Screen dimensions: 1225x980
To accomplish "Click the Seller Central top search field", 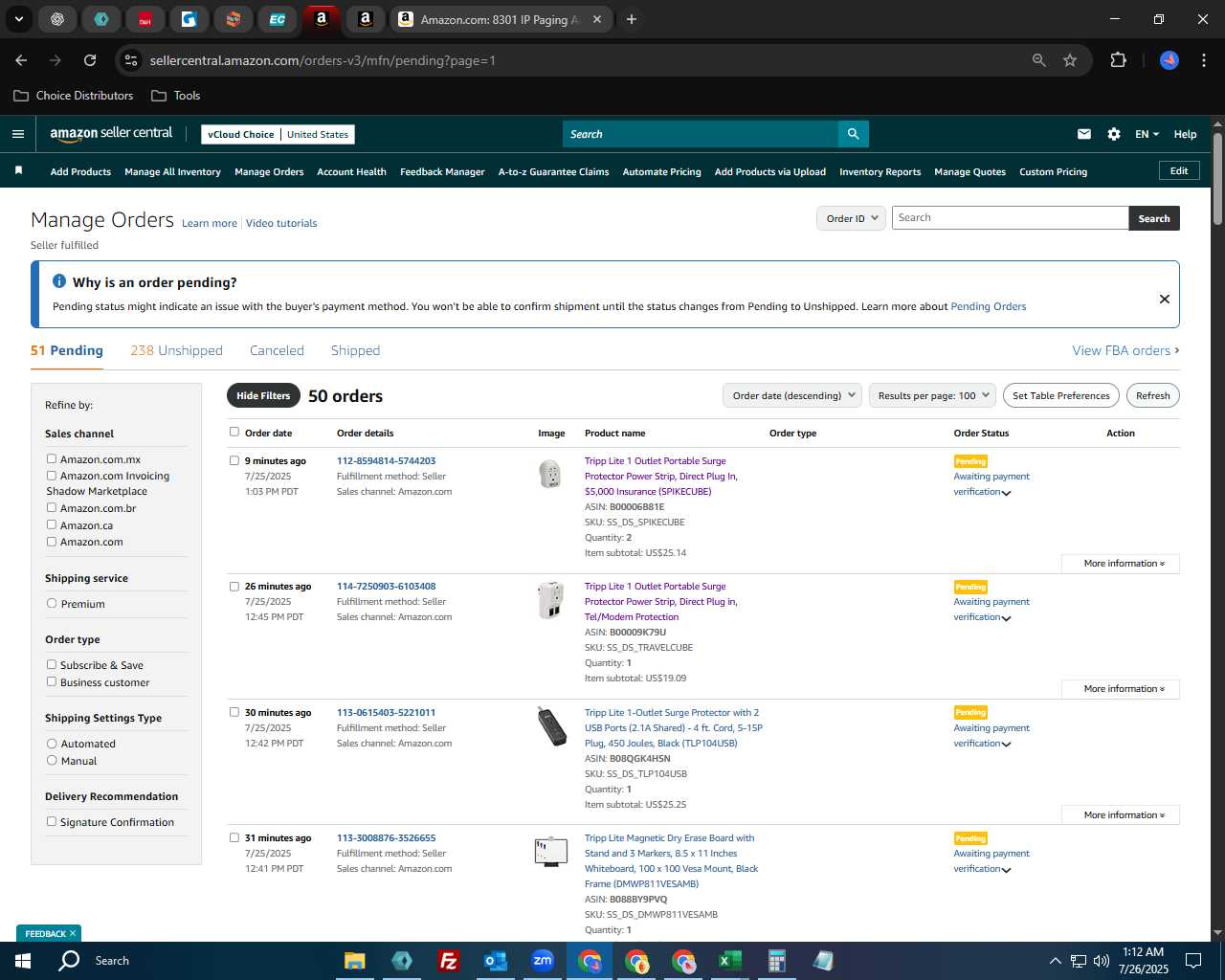I will coord(700,134).
